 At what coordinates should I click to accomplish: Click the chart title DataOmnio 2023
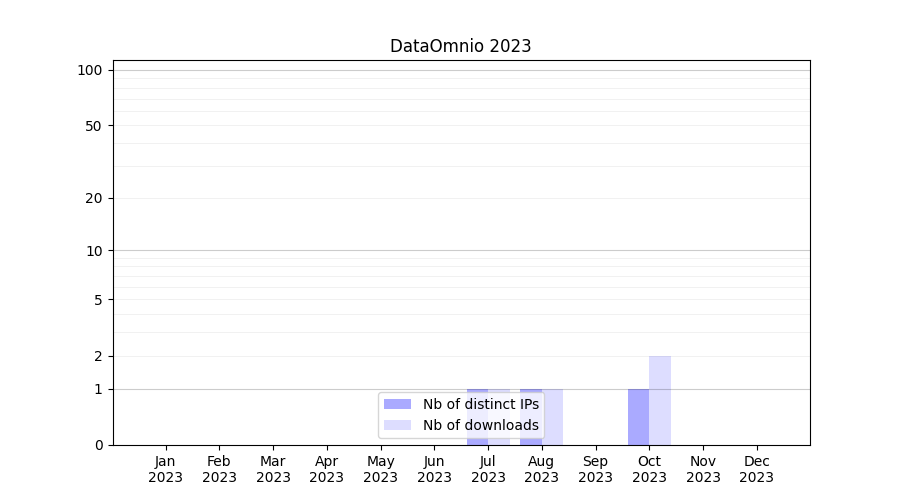click(x=460, y=46)
